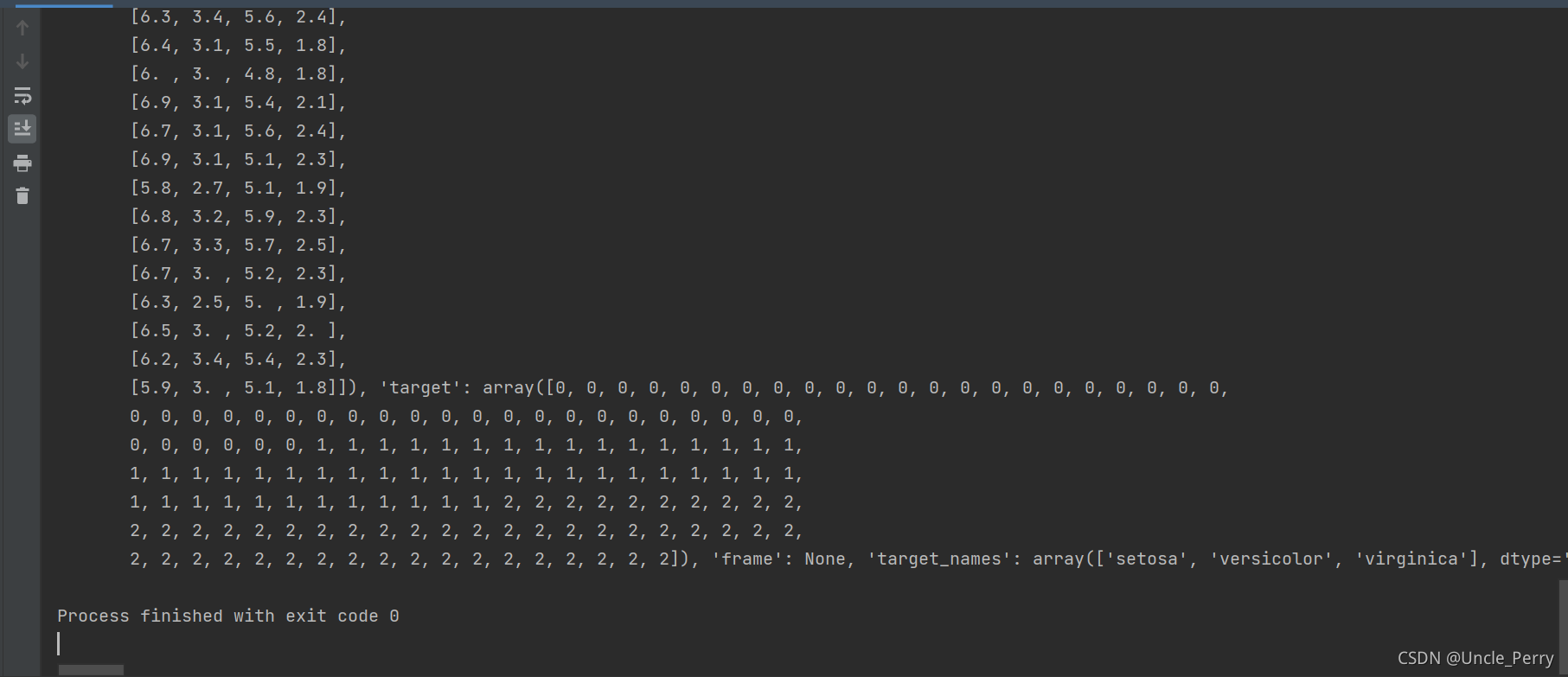Click the row [6.7, 3.3, 5.7, 2.5]

239,245
